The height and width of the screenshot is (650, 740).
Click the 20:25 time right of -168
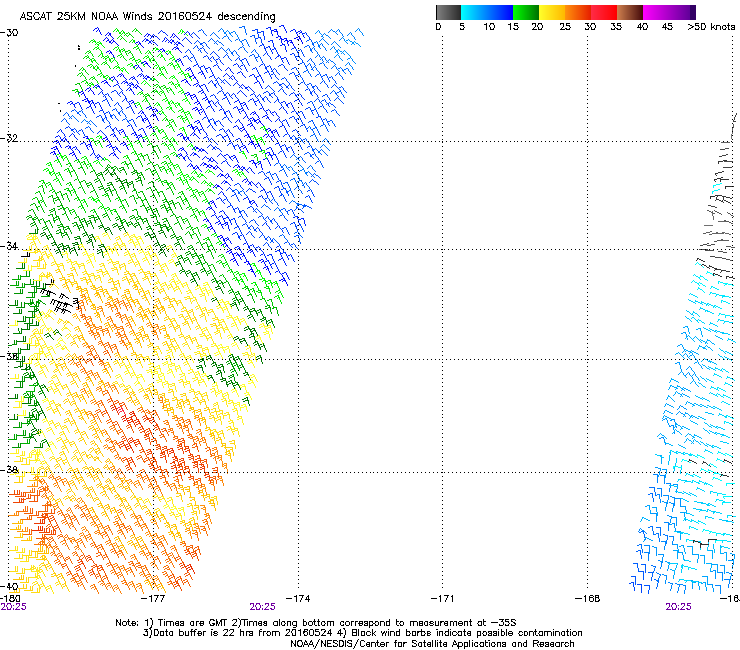click(x=678, y=607)
